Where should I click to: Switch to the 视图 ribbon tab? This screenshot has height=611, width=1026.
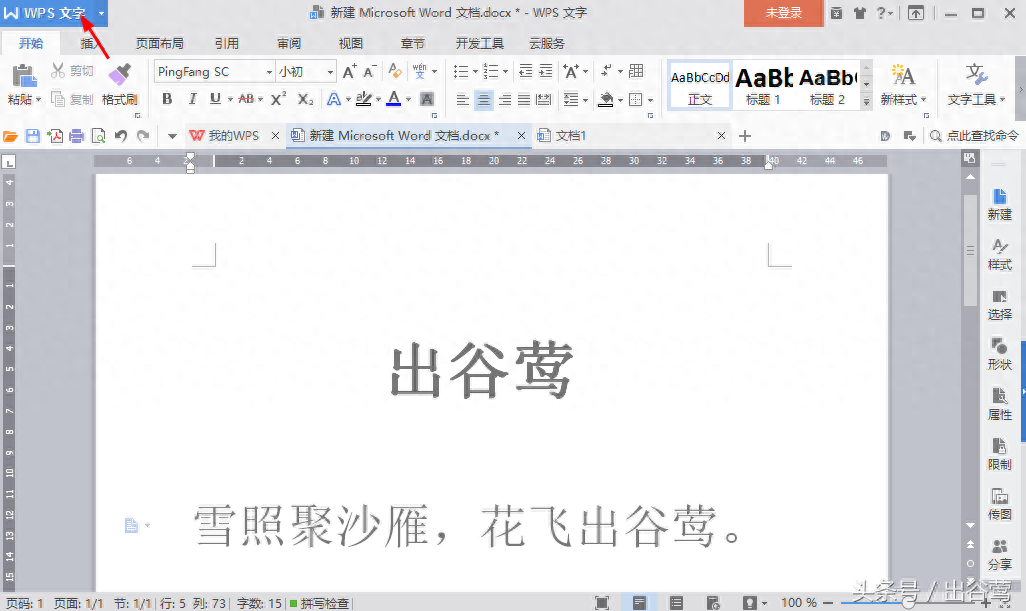(351, 43)
